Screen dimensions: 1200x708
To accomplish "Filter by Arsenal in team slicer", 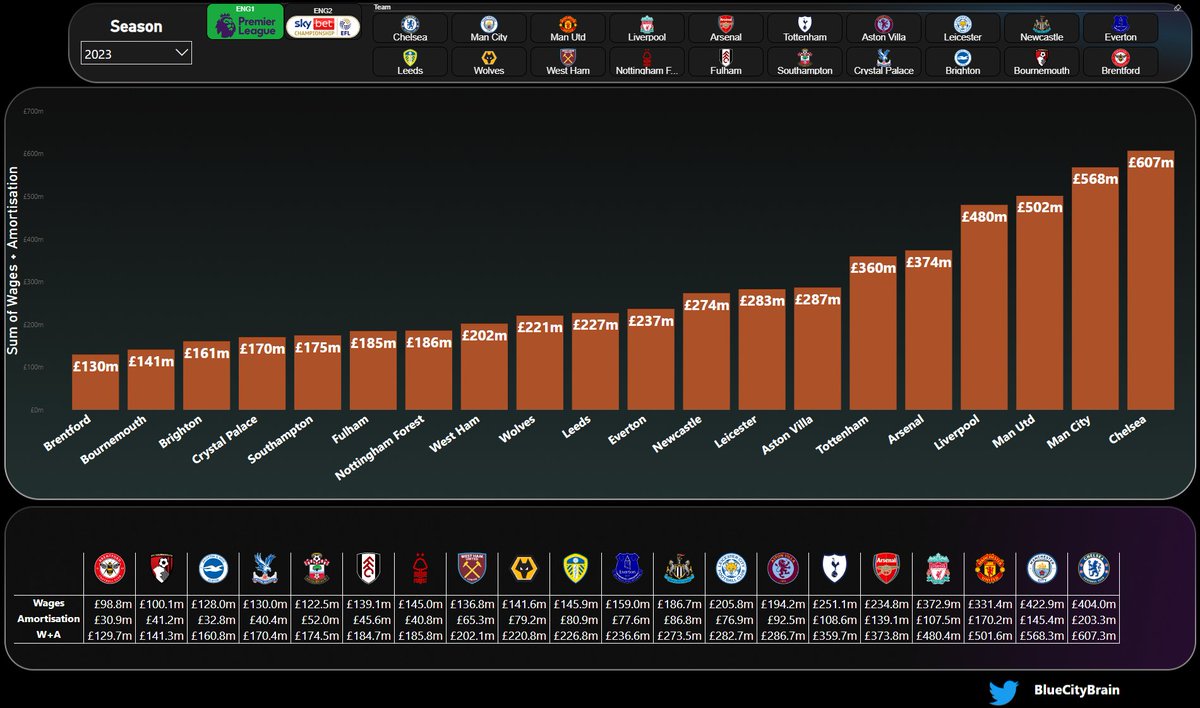I will point(726,28).
